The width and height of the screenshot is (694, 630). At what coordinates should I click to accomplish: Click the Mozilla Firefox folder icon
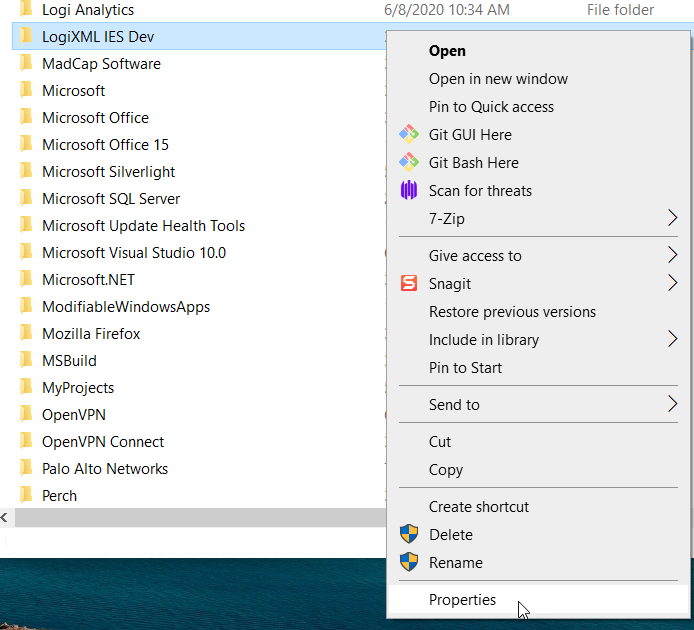(27, 333)
